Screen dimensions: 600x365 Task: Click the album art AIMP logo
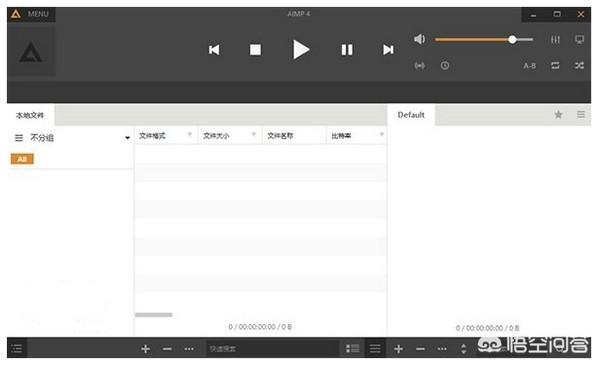pyautogui.click(x=31, y=52)
